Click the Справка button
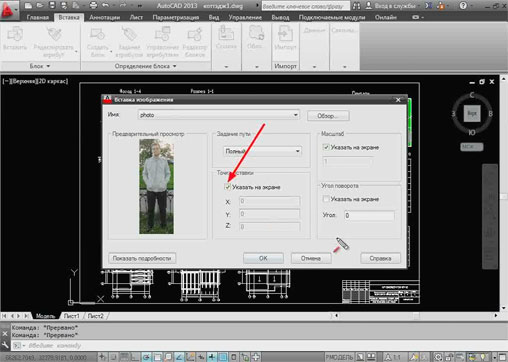The image size is (508, 362). [380, 258]
